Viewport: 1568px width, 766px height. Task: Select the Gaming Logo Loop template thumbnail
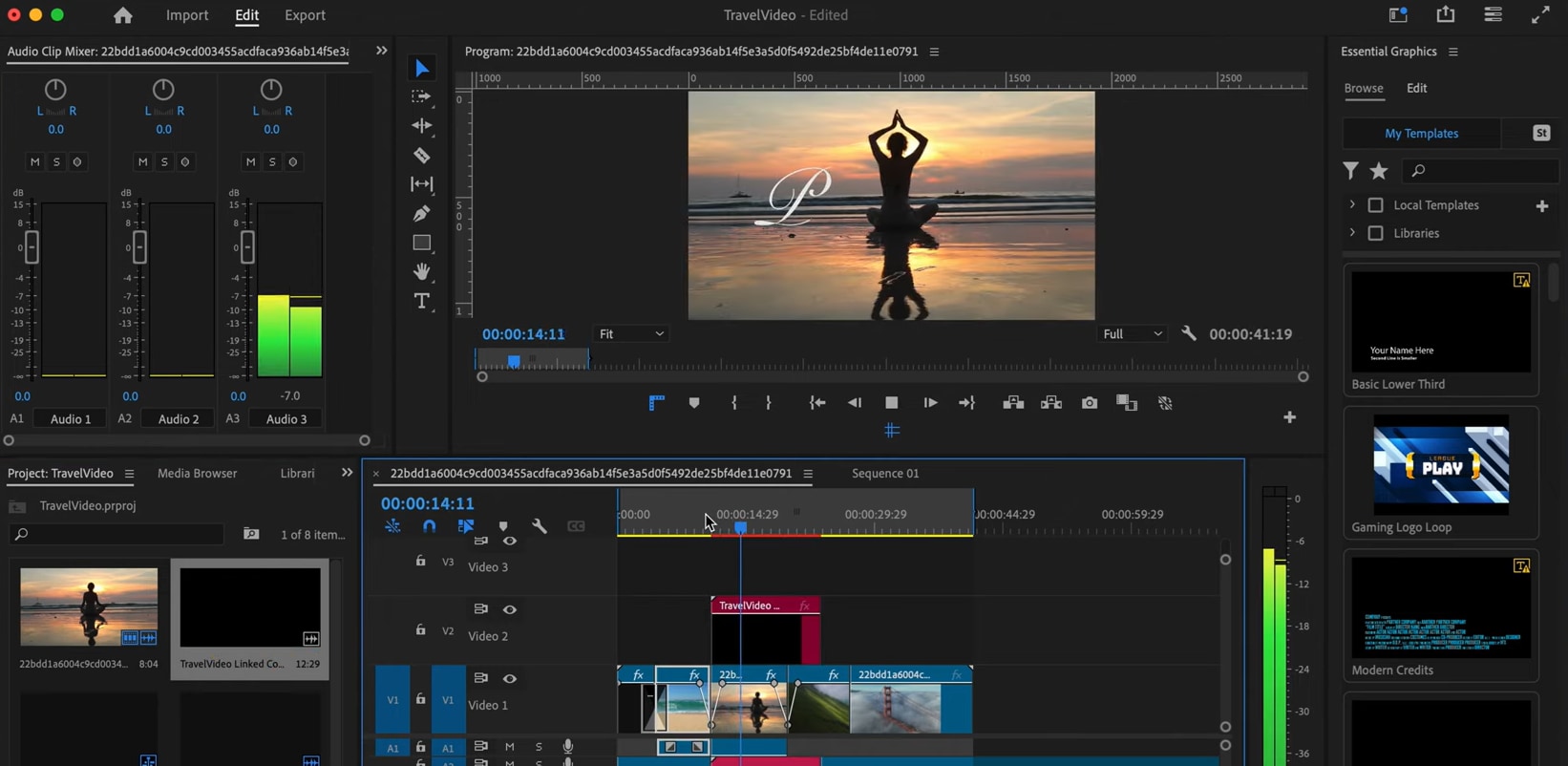tap(1440, 465)
